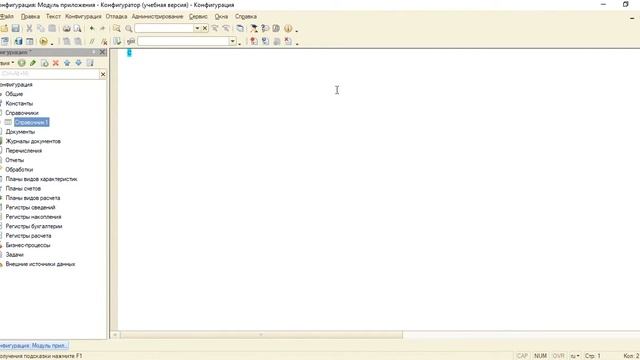This screenshot has height=360, width=640.
Task: Click the Copy-object icon in the tree toolbar
Action: [44, 63]
